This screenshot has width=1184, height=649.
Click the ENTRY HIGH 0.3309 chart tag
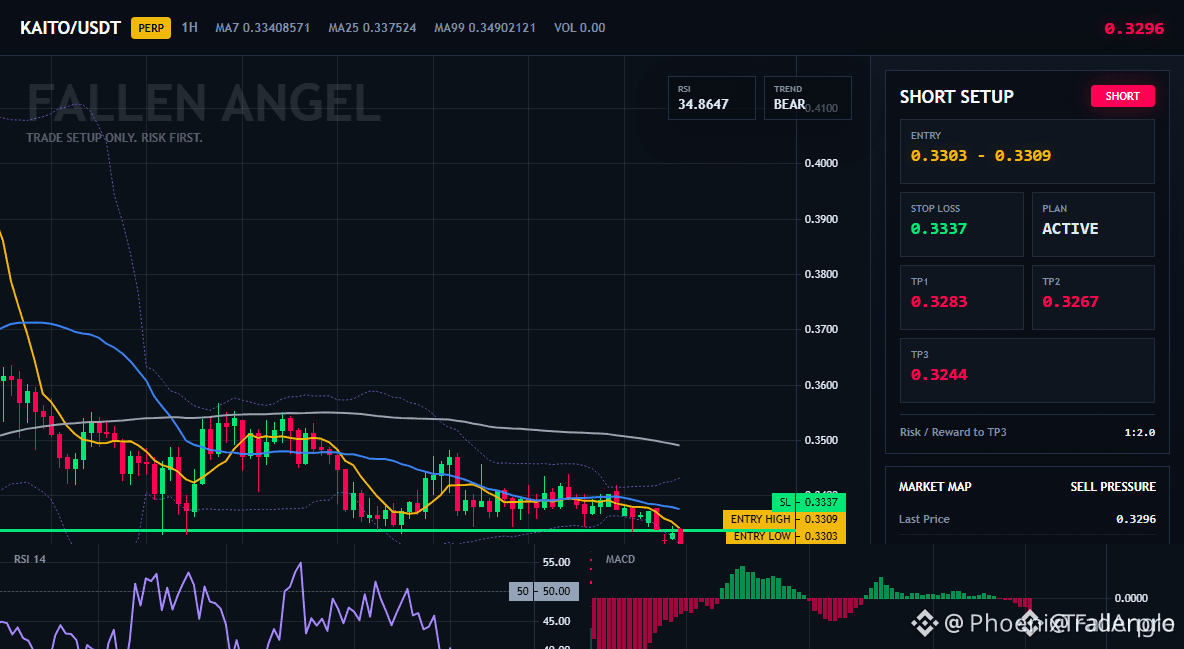[785, 519]
